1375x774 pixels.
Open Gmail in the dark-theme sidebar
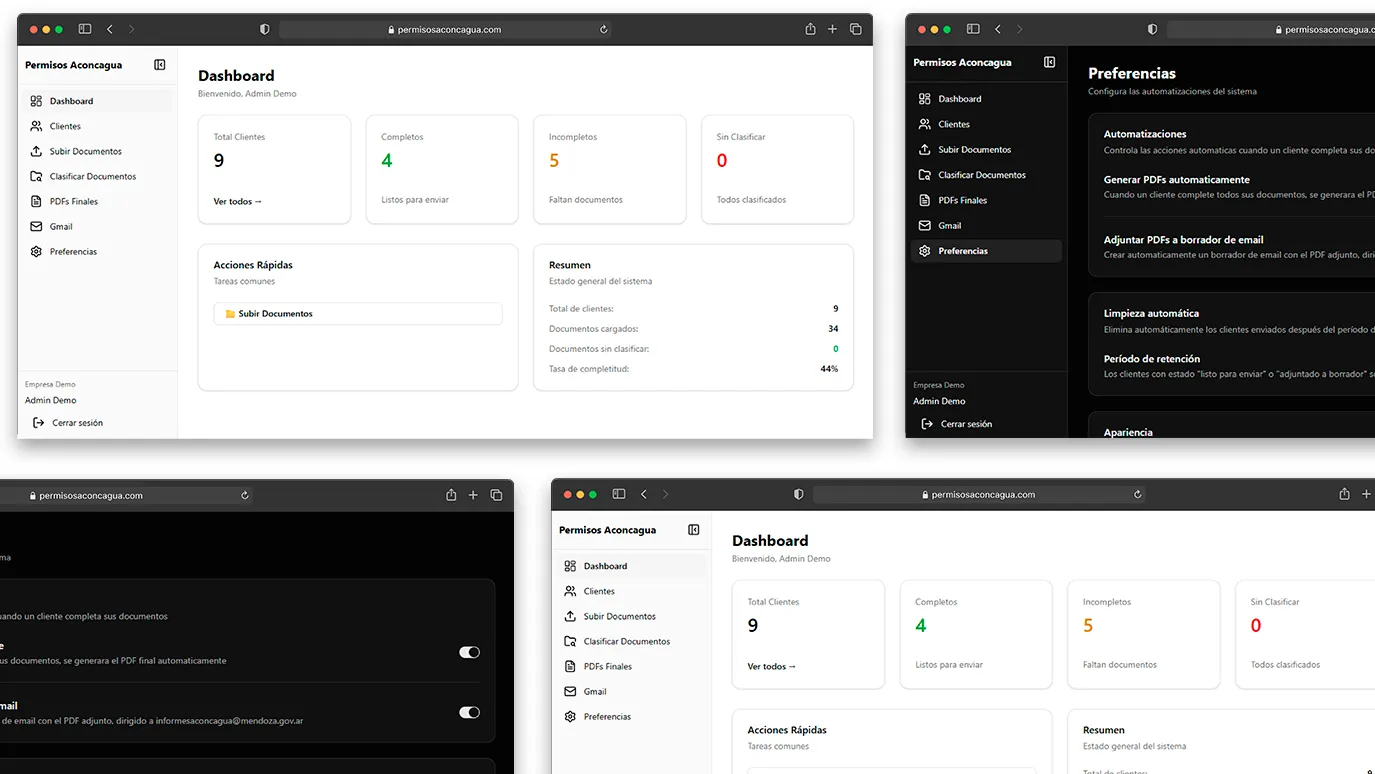point(949,225)
